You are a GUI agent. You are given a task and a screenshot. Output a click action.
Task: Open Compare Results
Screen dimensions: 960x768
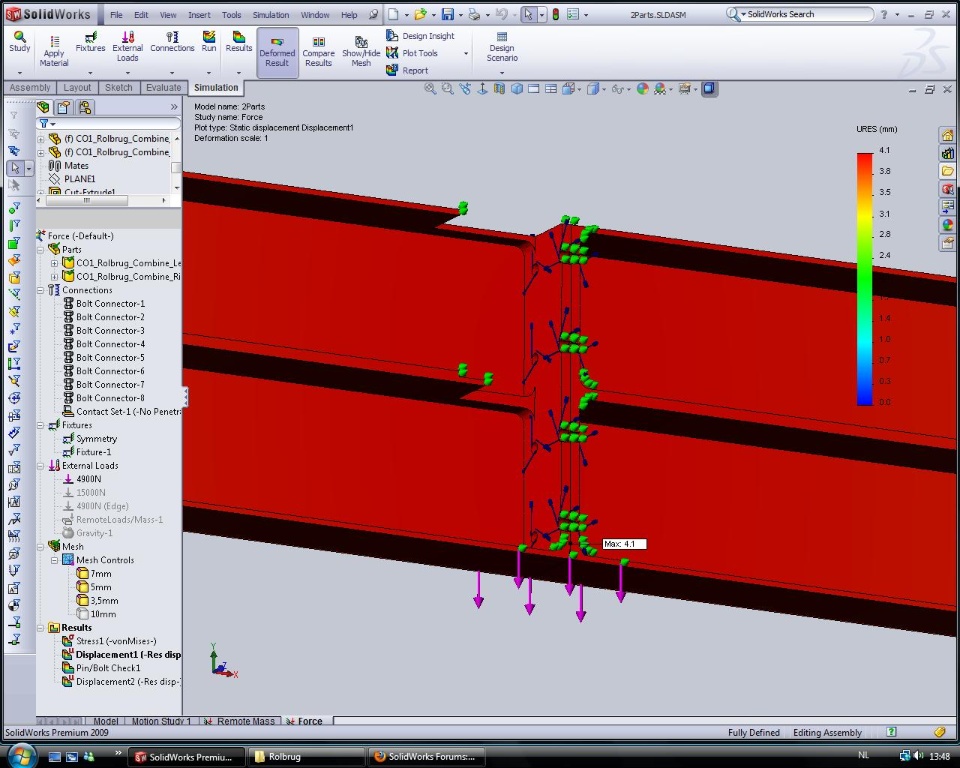coord(318,52)
